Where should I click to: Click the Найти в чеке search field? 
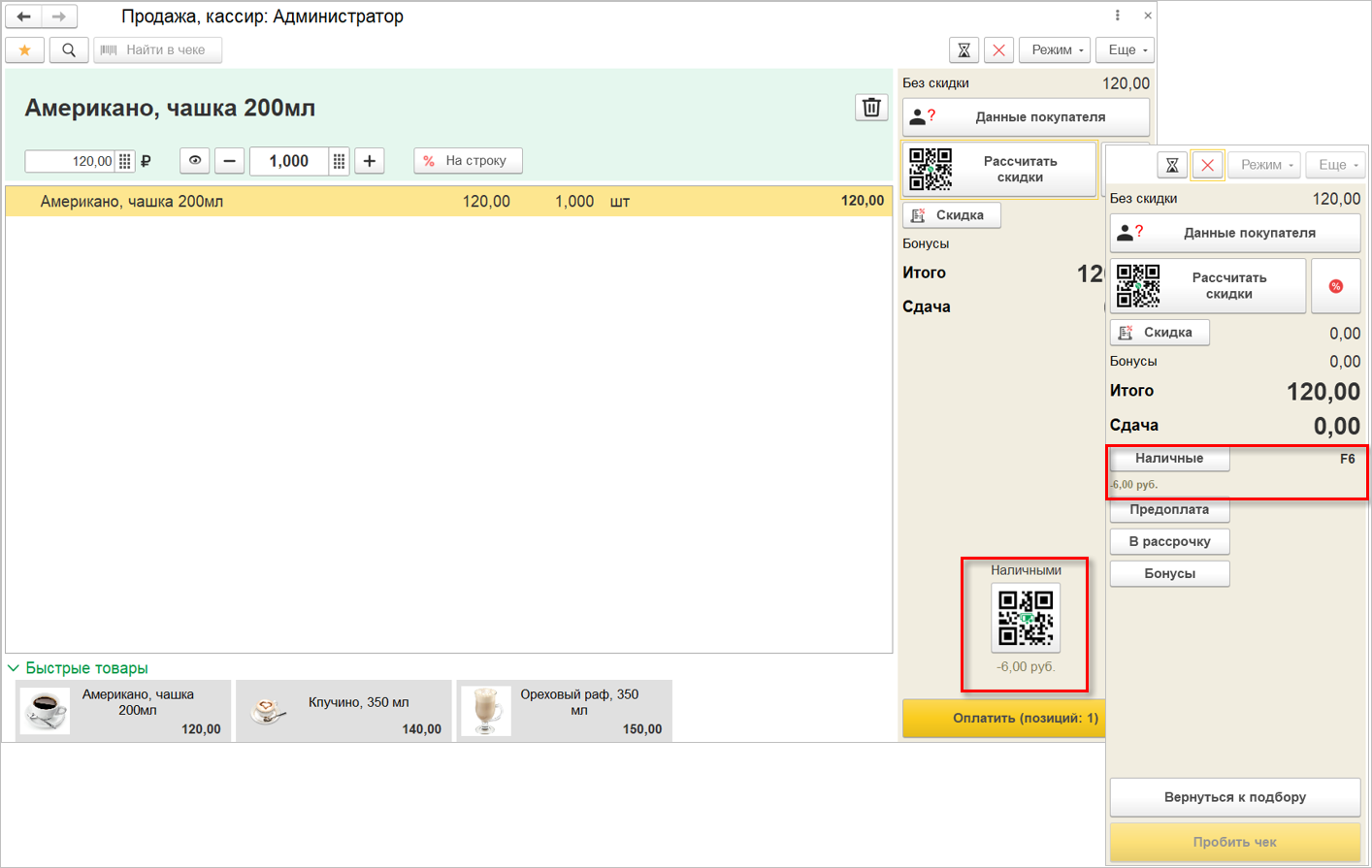[x=158, y=49]
